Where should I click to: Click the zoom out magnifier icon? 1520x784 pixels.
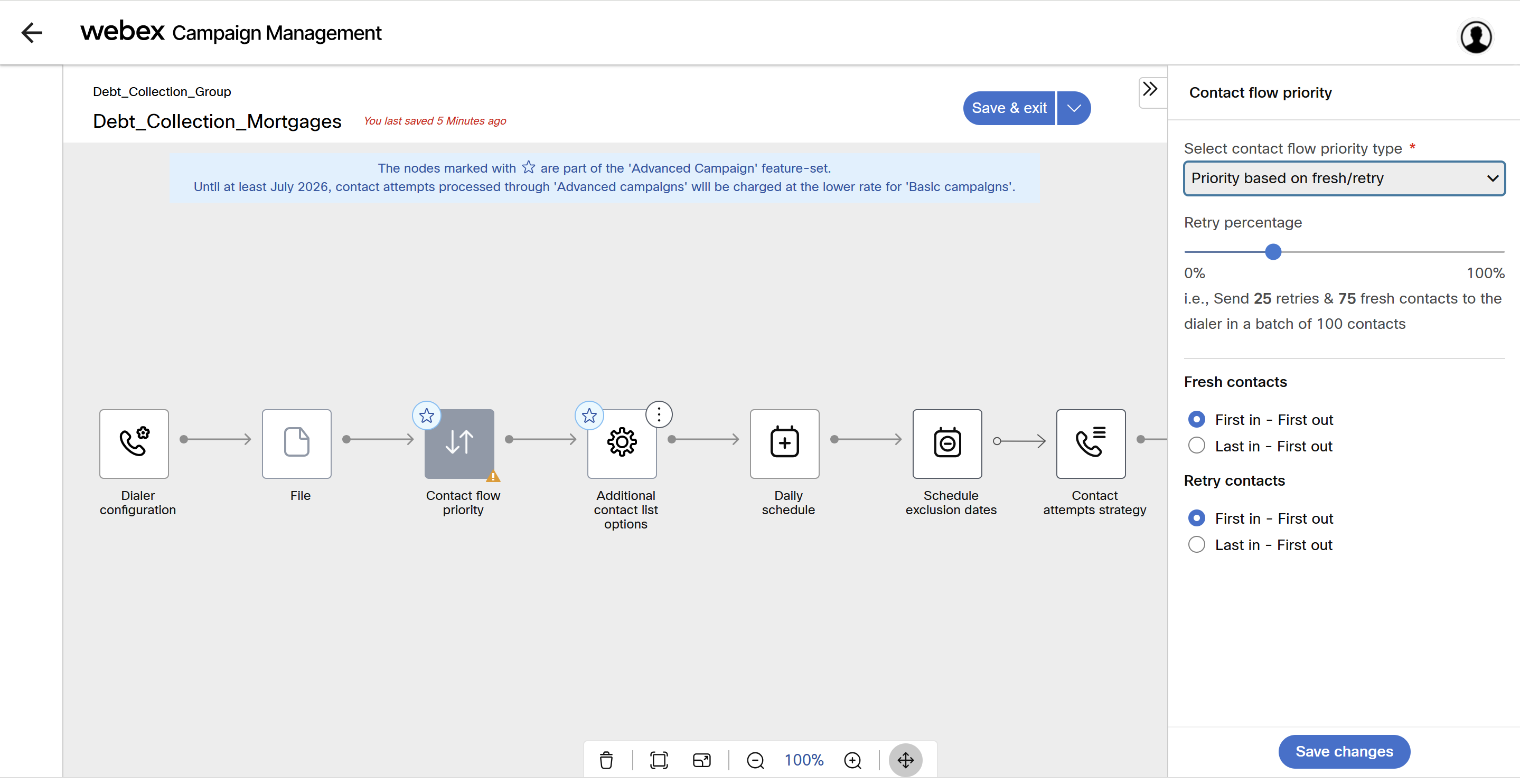755,760
